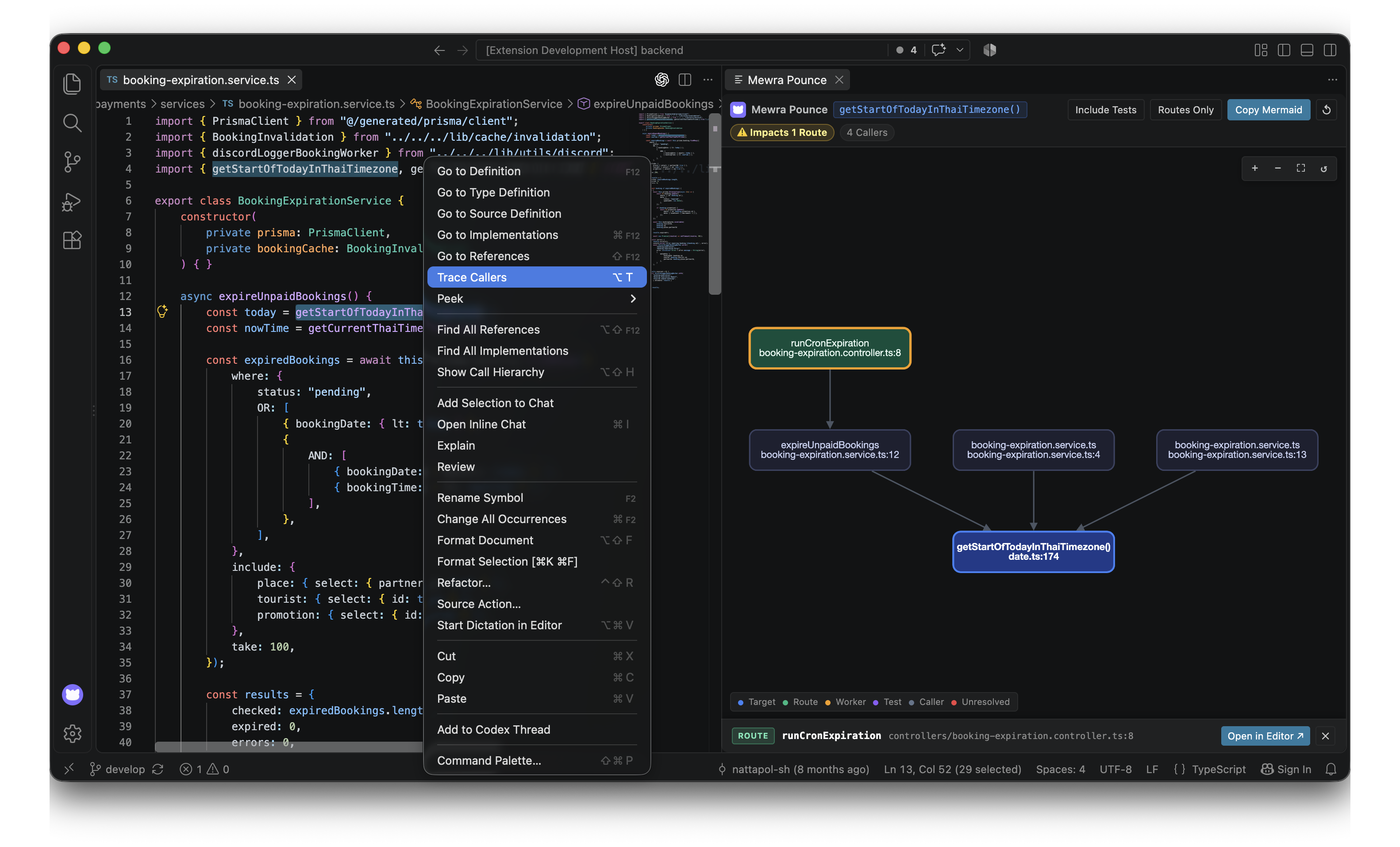Split the editor to the right
The height and width of the screenshot is (847, 1400).
tap(685, 80)
